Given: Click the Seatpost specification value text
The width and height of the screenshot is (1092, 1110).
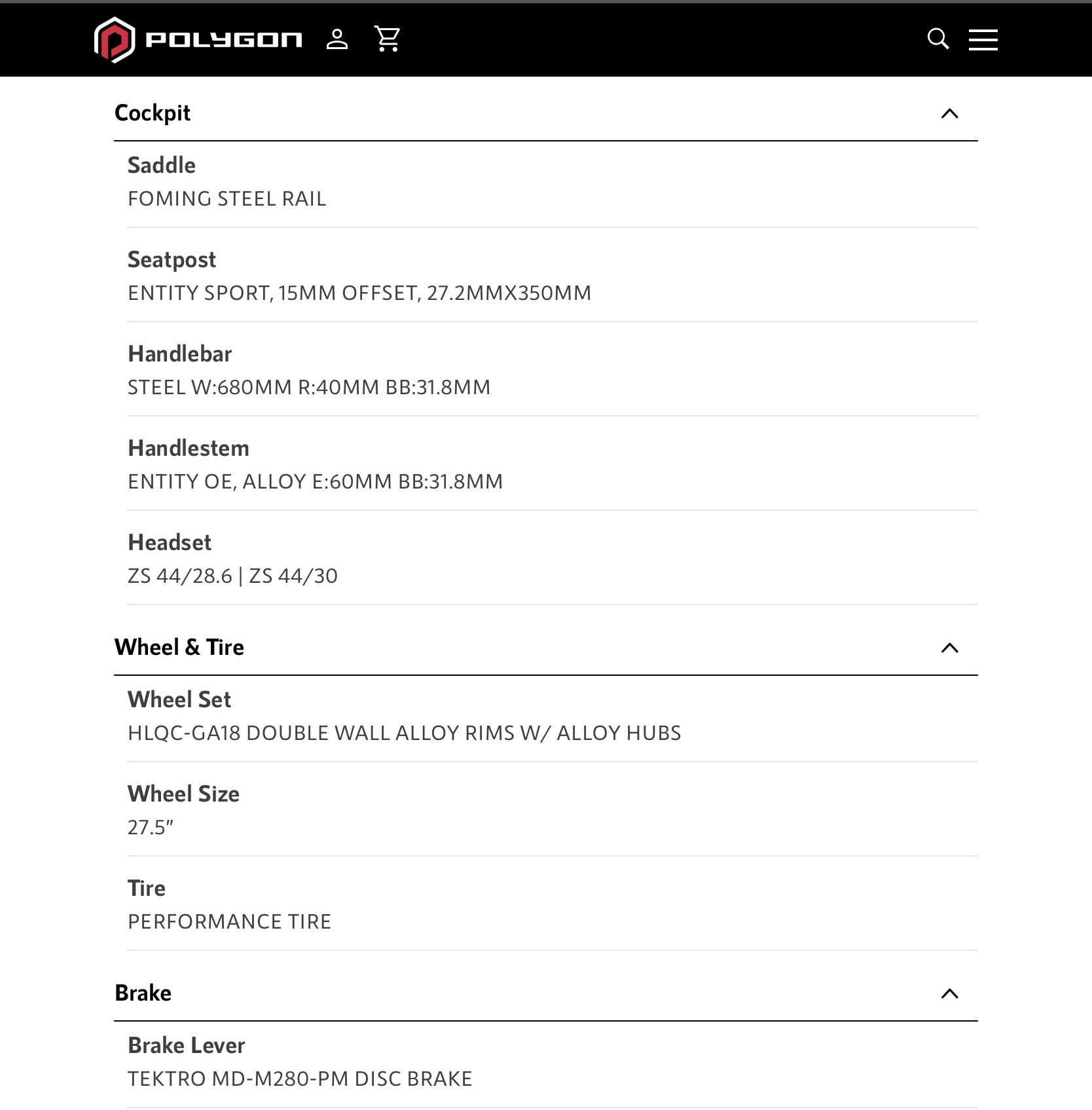Looking at the screenshot, I should click(x=359, y=293).
